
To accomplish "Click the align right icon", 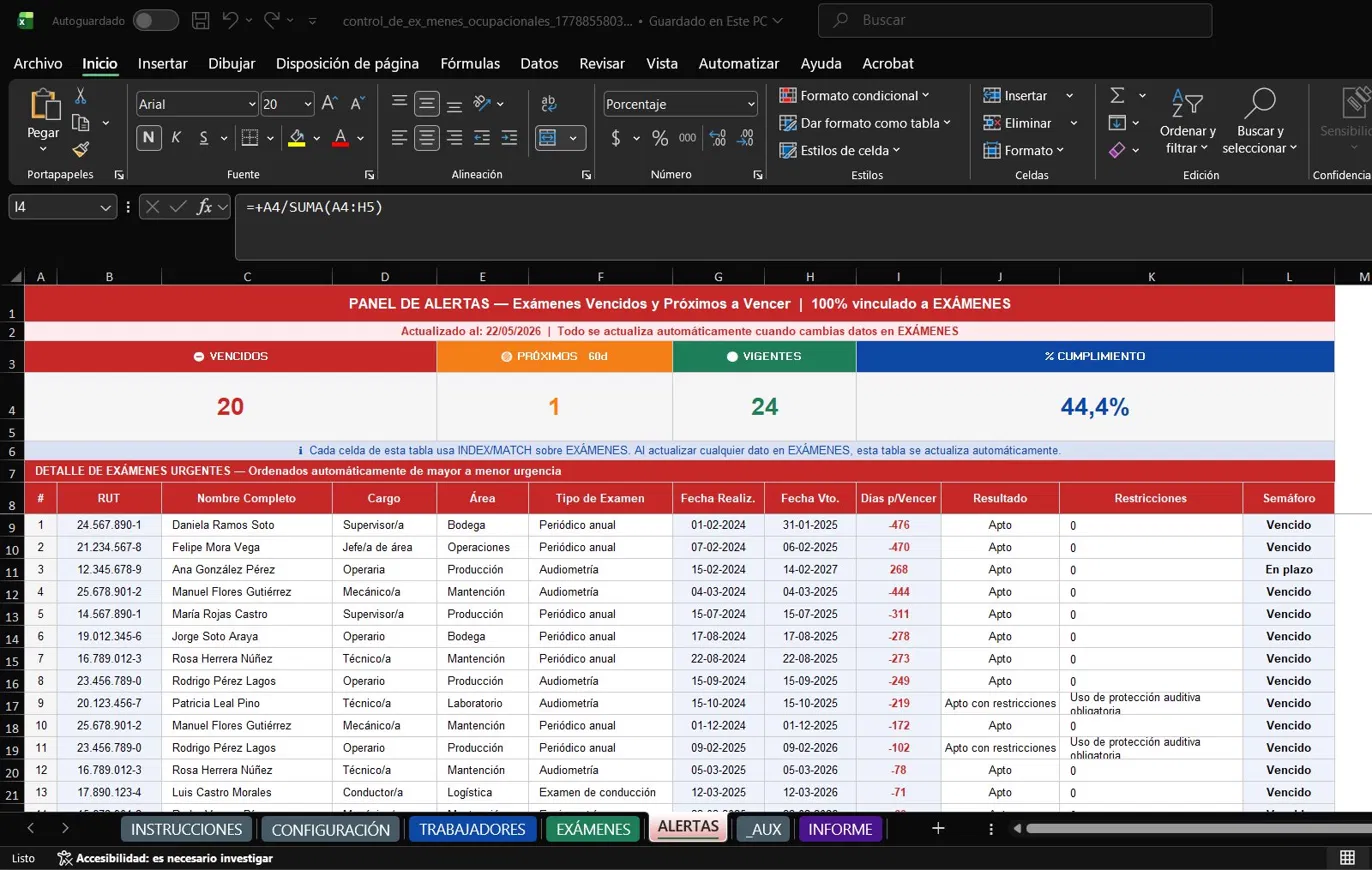I will (454, 138).
